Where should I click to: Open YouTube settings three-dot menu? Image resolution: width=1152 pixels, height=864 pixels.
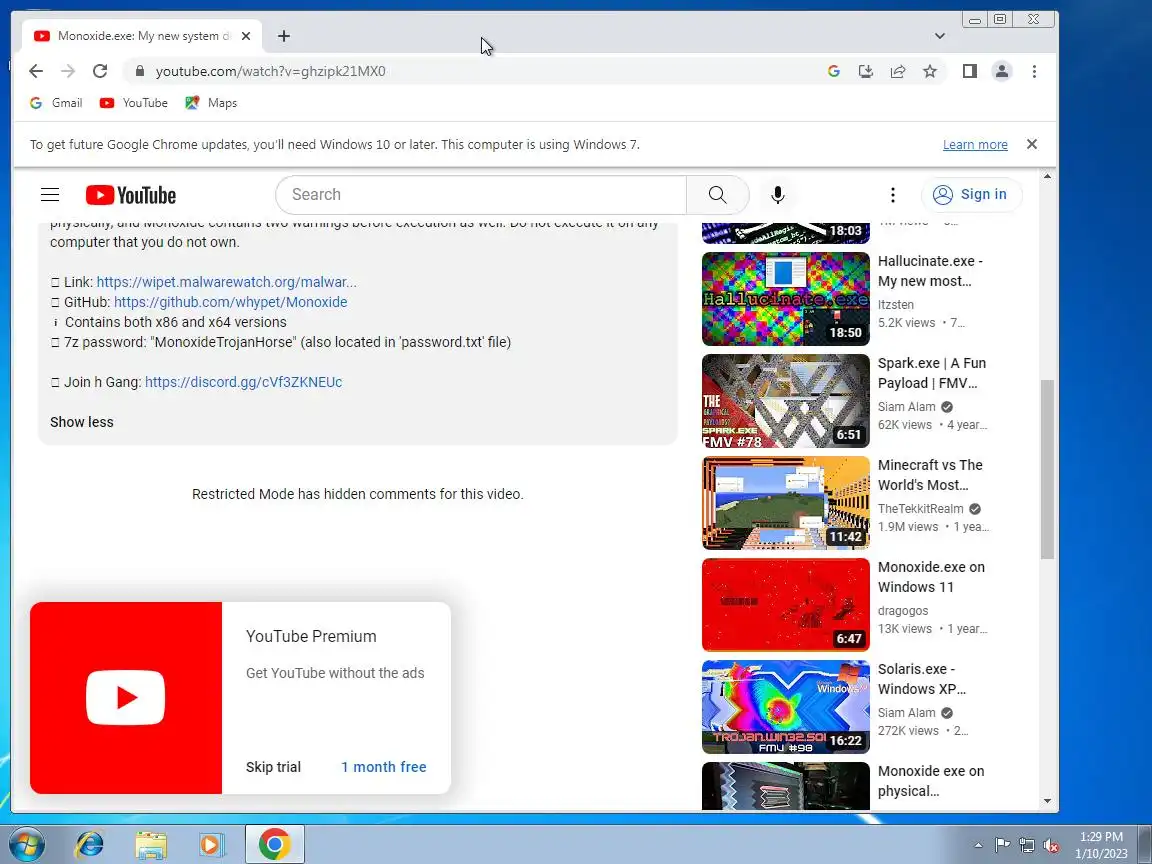pos(893,195)
